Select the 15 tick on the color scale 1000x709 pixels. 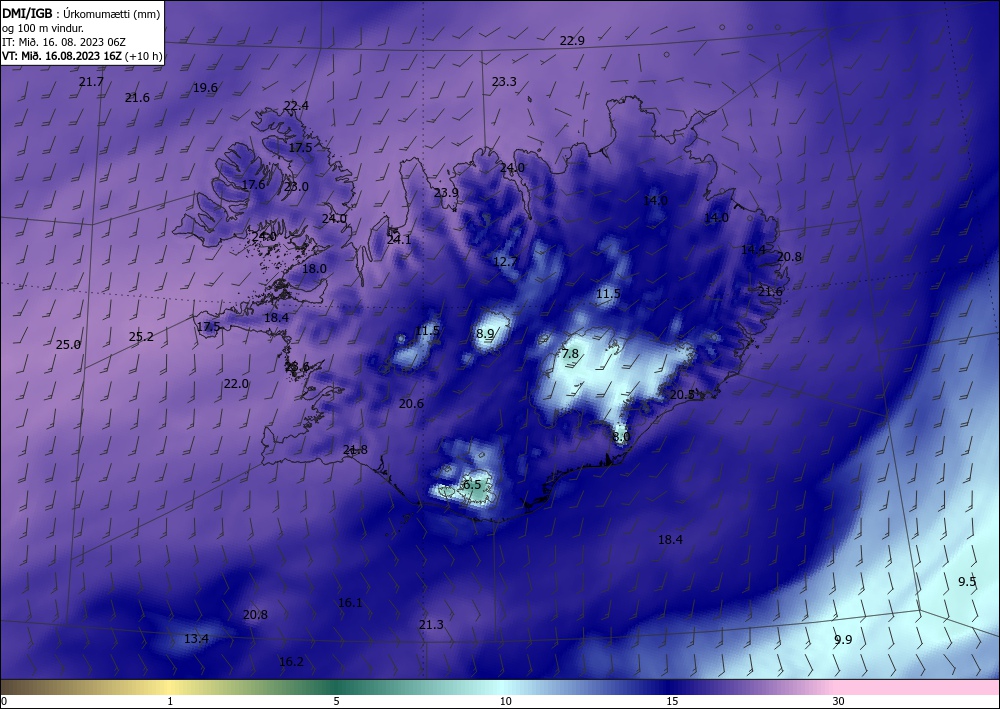click(x=672, y=702)
